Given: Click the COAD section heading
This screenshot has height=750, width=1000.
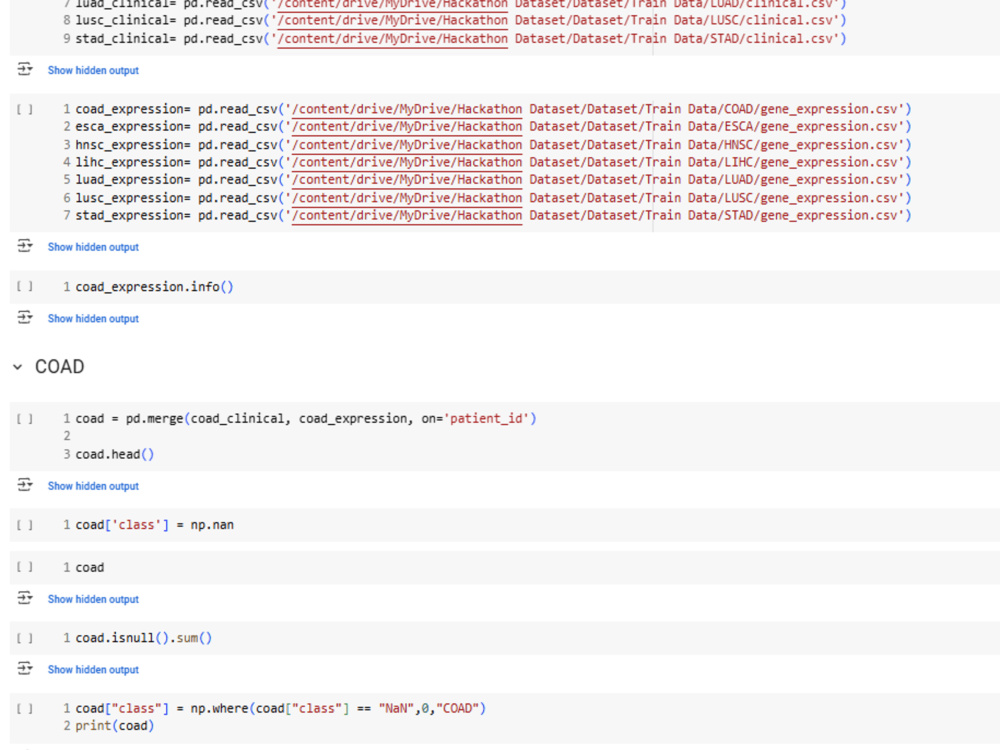Looking at the screenshot, I should point(59,367).
